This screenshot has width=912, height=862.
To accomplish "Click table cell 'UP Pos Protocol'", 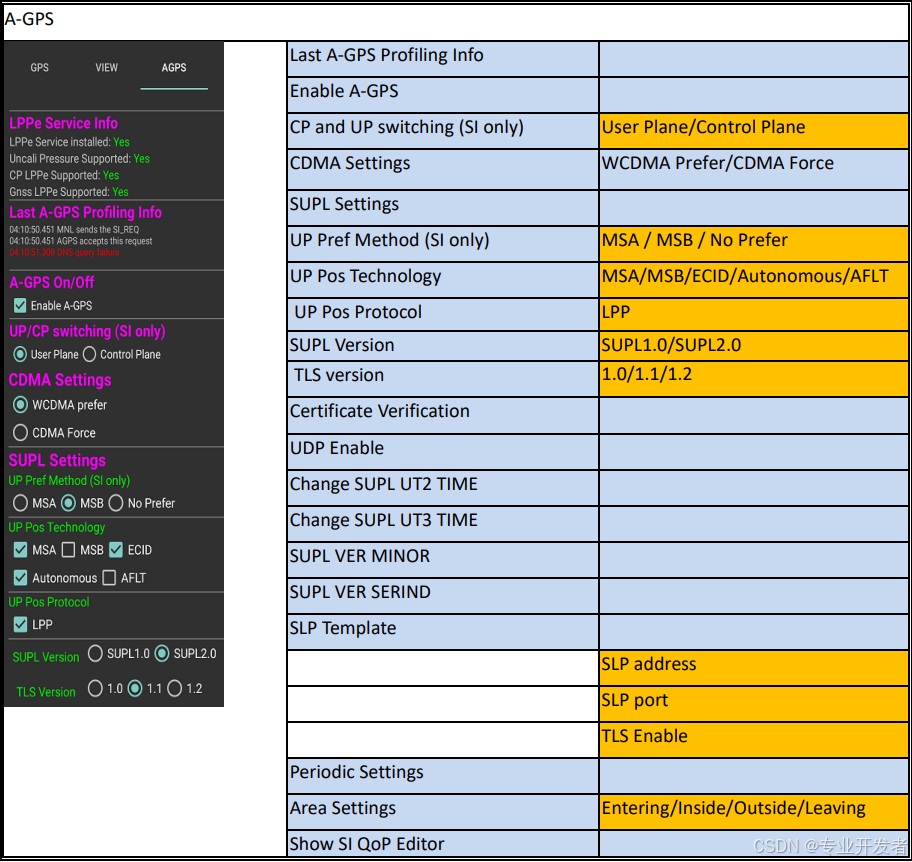I will pos(443,315).
